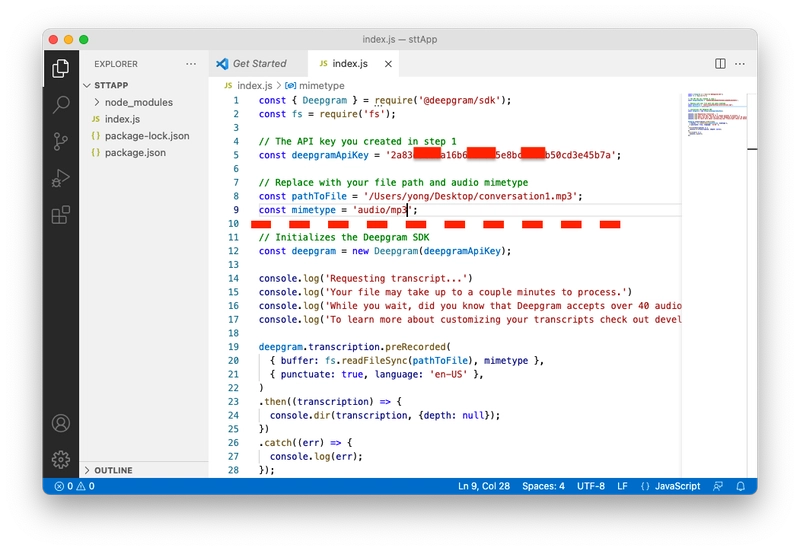The height and width of the screenshot is (551, 800).
Task: Click 'en-US' language string on line 21
Action: coord(448,374)
